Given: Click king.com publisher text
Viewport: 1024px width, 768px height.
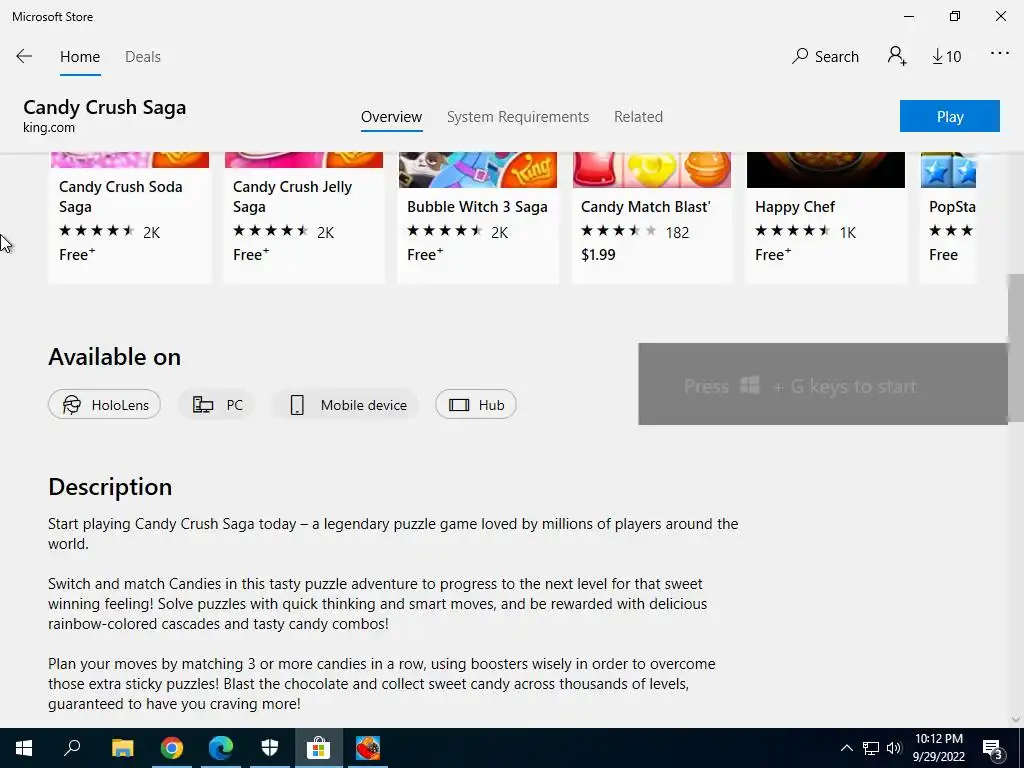Looking at the screenshot, I should click(x=49, y=128).
